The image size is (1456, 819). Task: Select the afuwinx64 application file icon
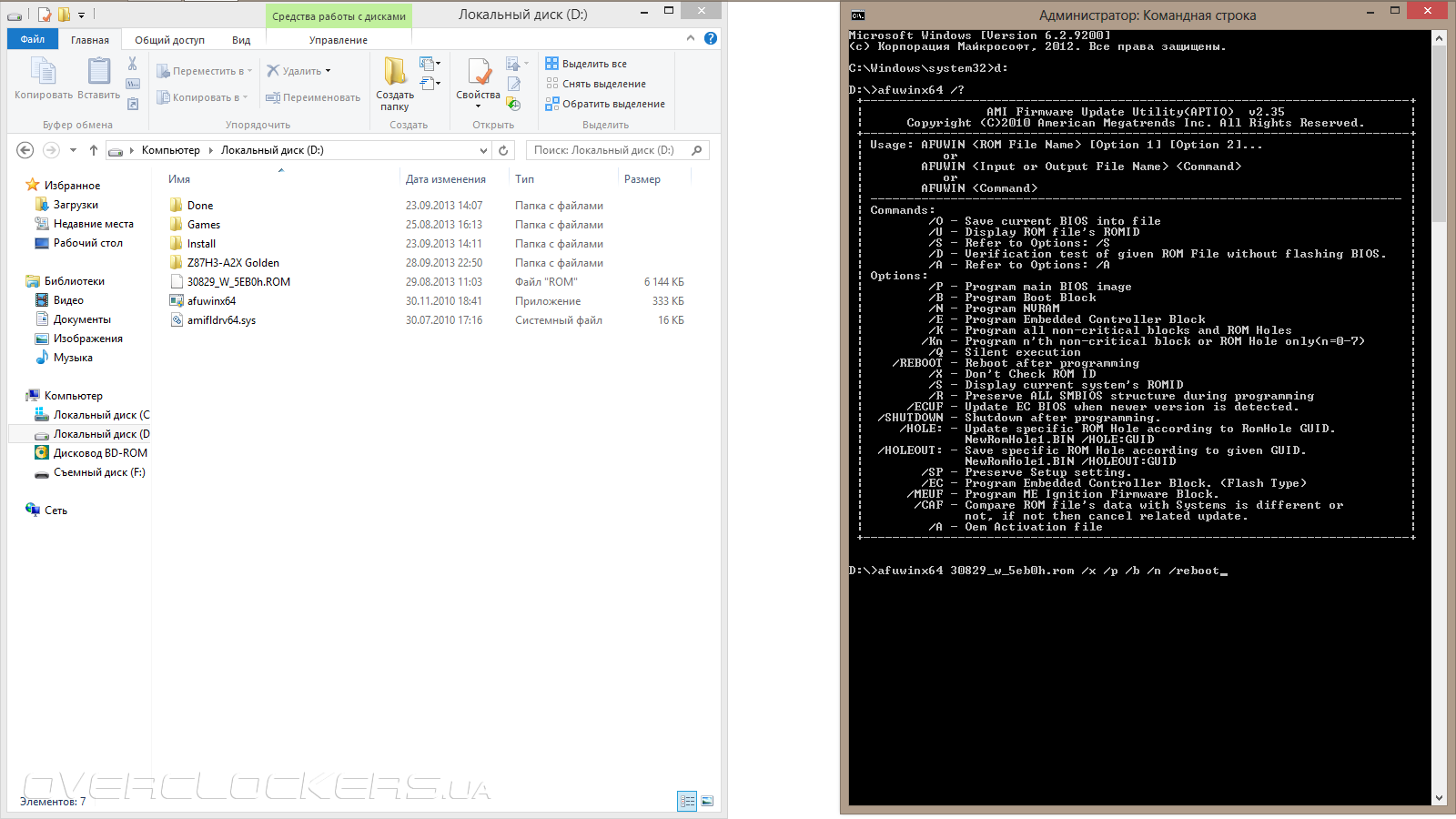177,301
